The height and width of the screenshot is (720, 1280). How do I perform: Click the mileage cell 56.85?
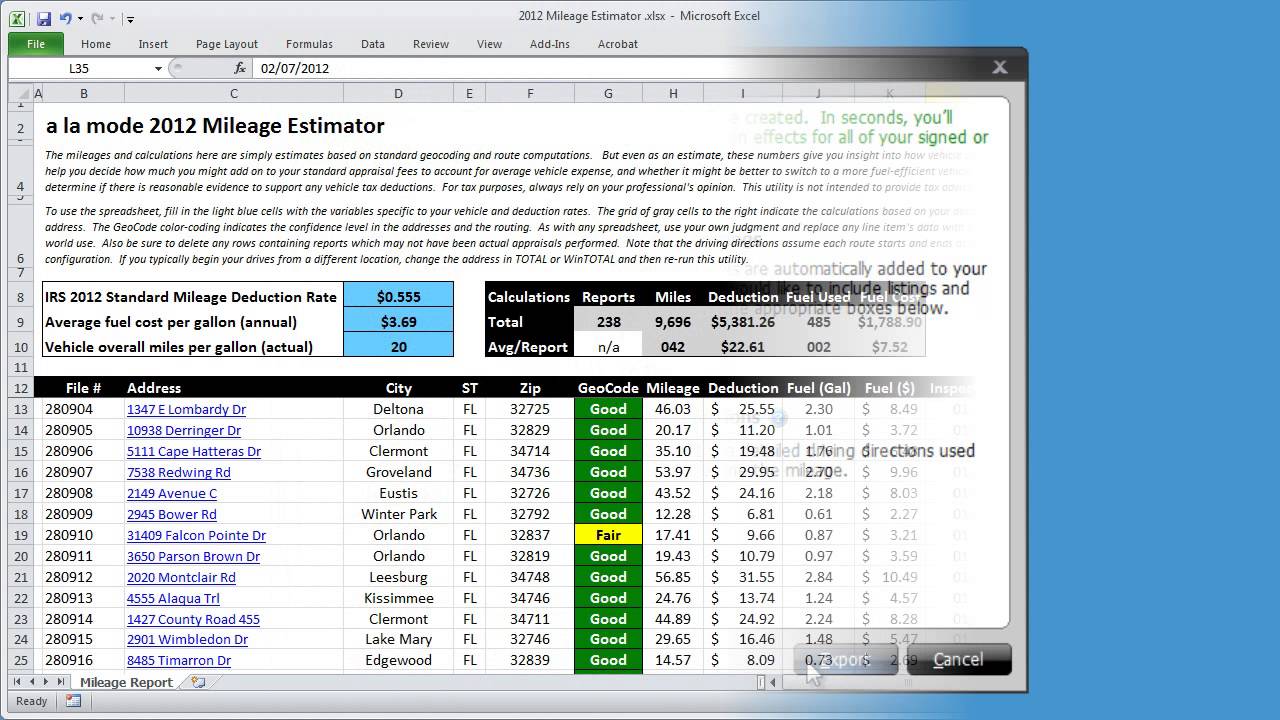click(673, 577)
